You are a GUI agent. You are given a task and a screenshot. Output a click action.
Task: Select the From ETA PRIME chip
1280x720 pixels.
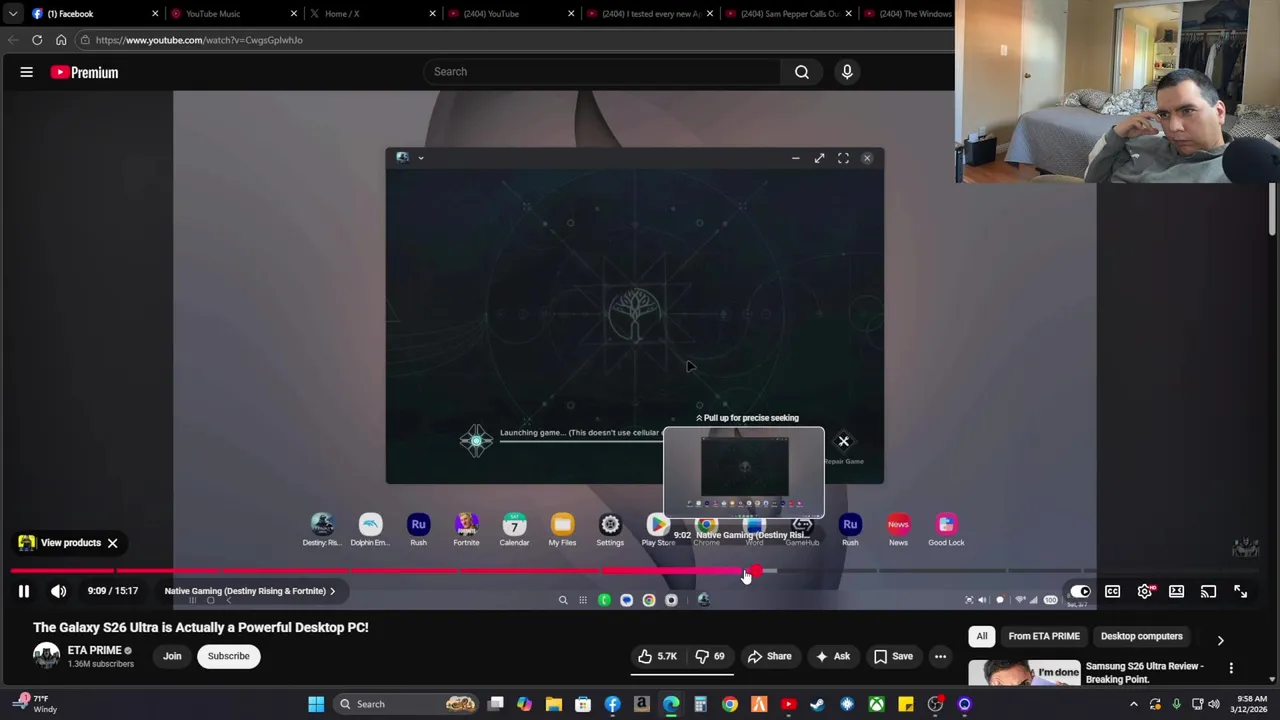click(1044, 636)
